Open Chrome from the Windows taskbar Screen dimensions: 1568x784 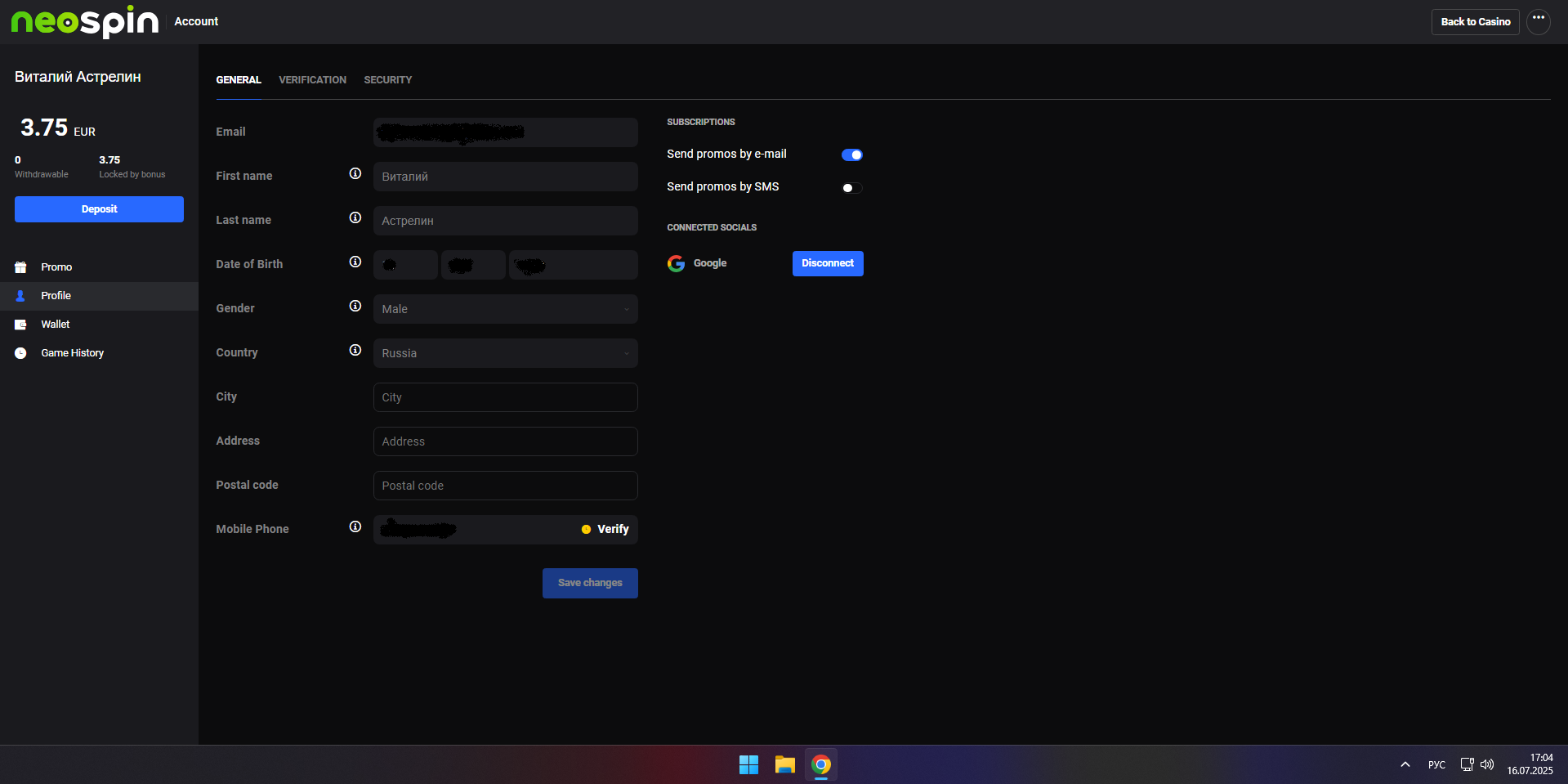coord(821,764)
